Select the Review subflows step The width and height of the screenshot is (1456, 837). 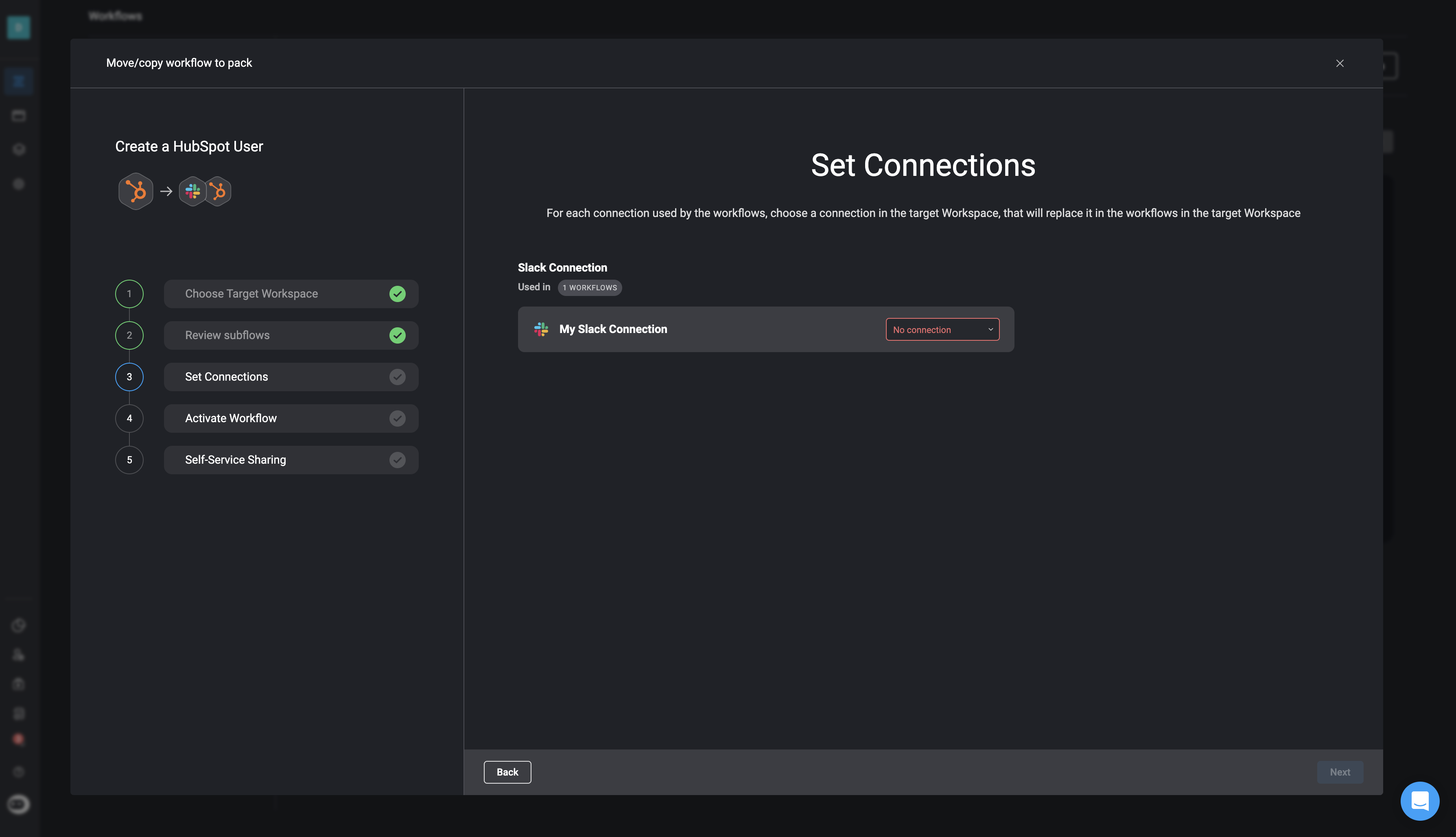pos(291,335)
